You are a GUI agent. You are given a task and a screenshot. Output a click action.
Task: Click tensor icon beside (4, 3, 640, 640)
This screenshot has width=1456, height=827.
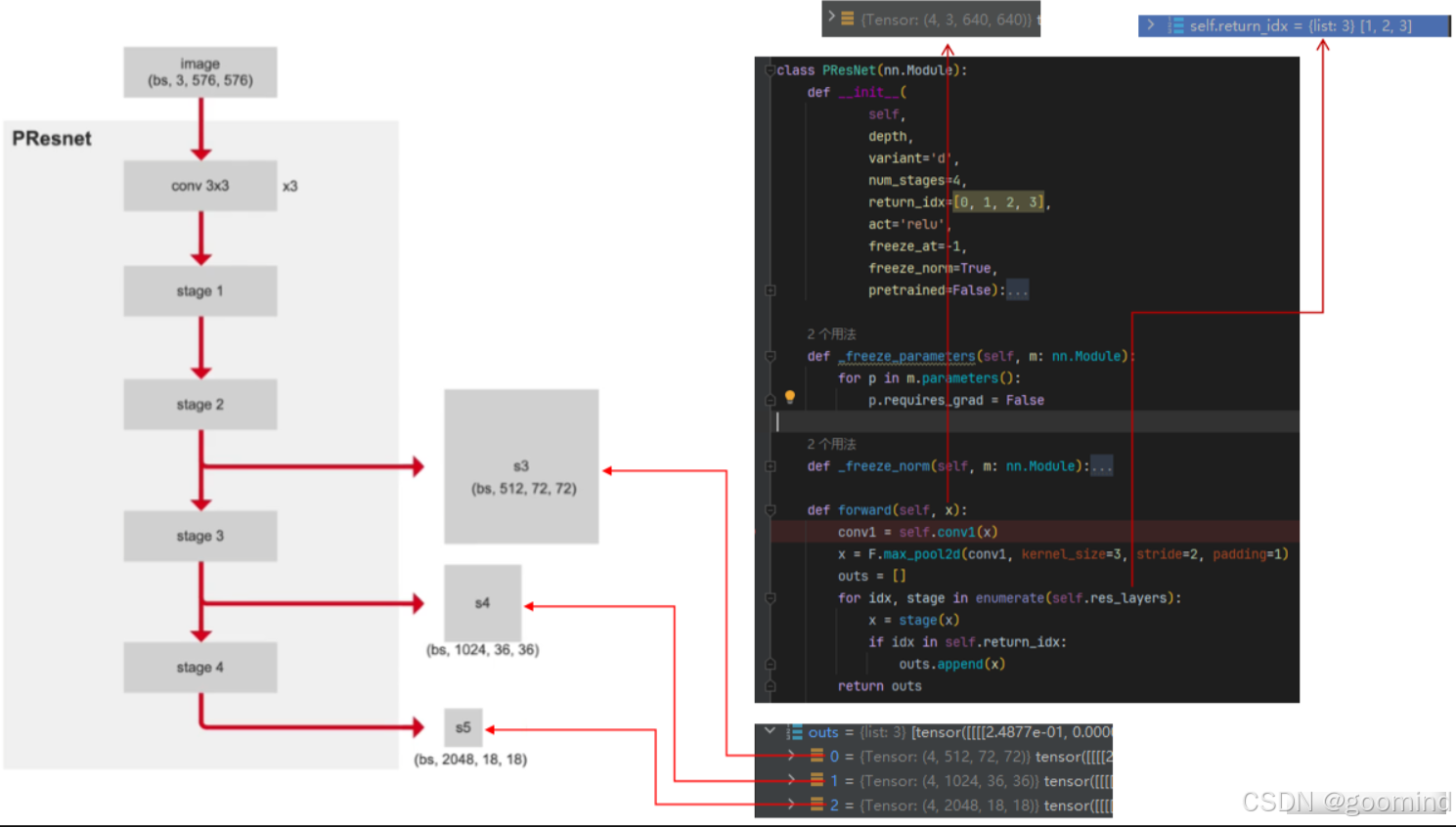(848, 19)
